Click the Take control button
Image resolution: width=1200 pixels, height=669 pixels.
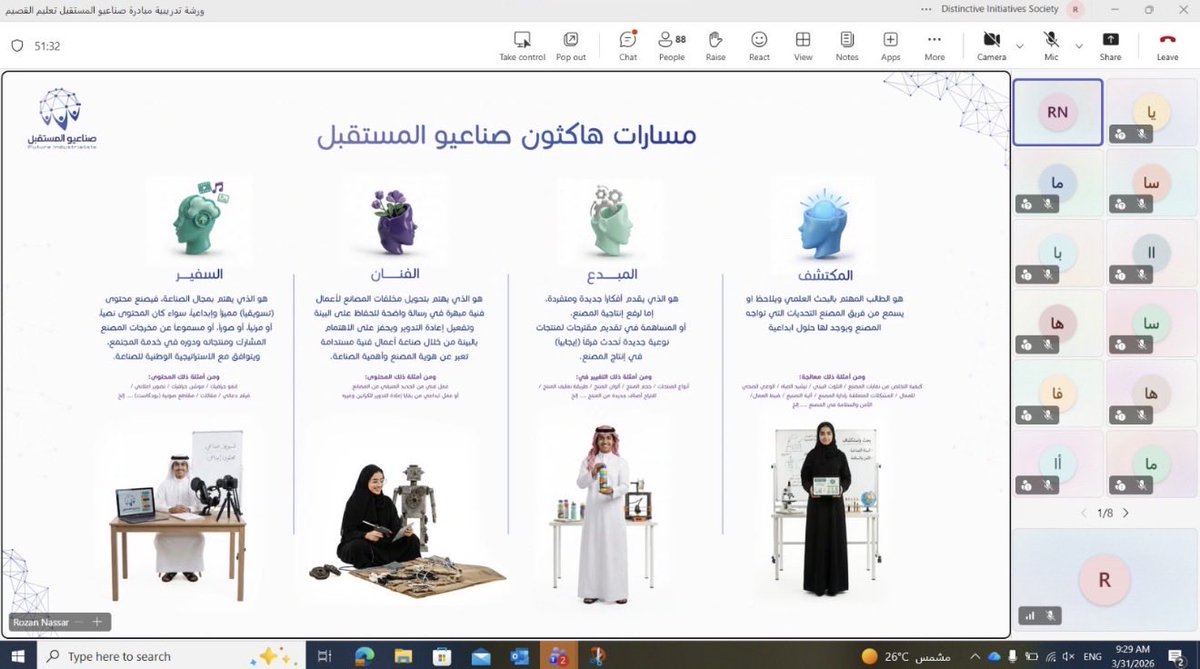tap(522, 46)
